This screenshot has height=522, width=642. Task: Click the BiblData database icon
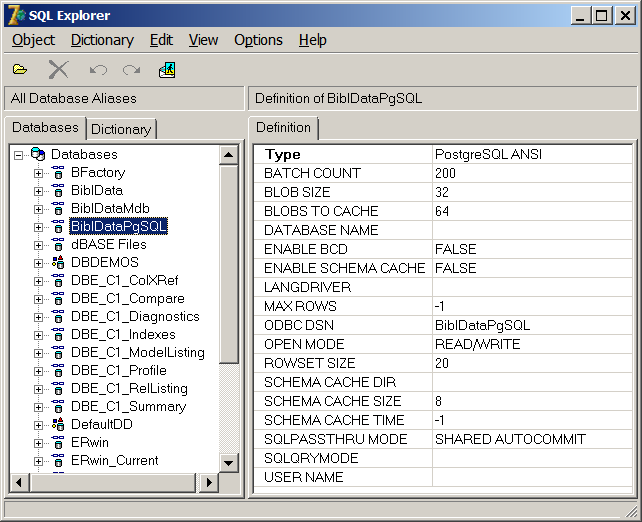coord(58,190)
